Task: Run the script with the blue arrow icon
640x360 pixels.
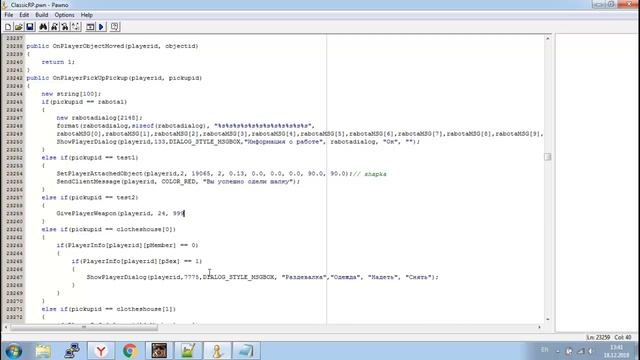Action: (101, 27)
